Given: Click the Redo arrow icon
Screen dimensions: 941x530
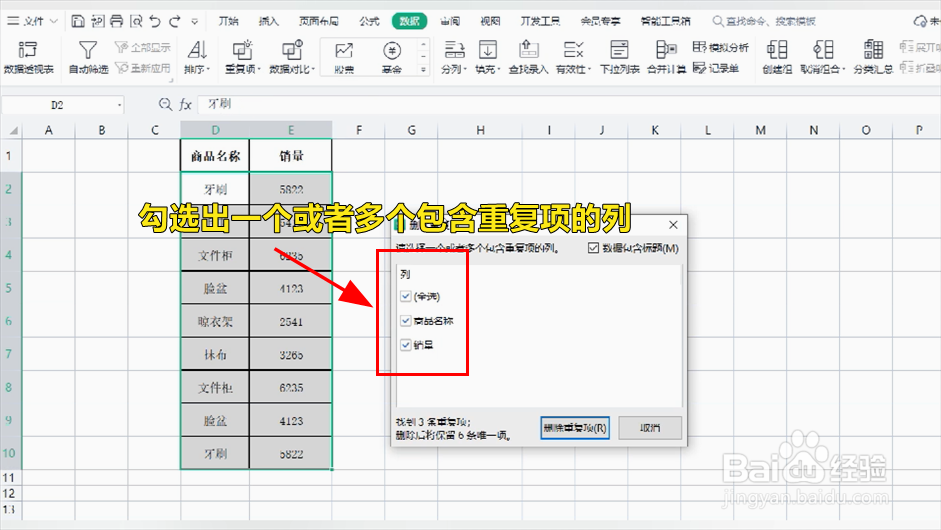Looking at the screenshot, I should point(175,22).
